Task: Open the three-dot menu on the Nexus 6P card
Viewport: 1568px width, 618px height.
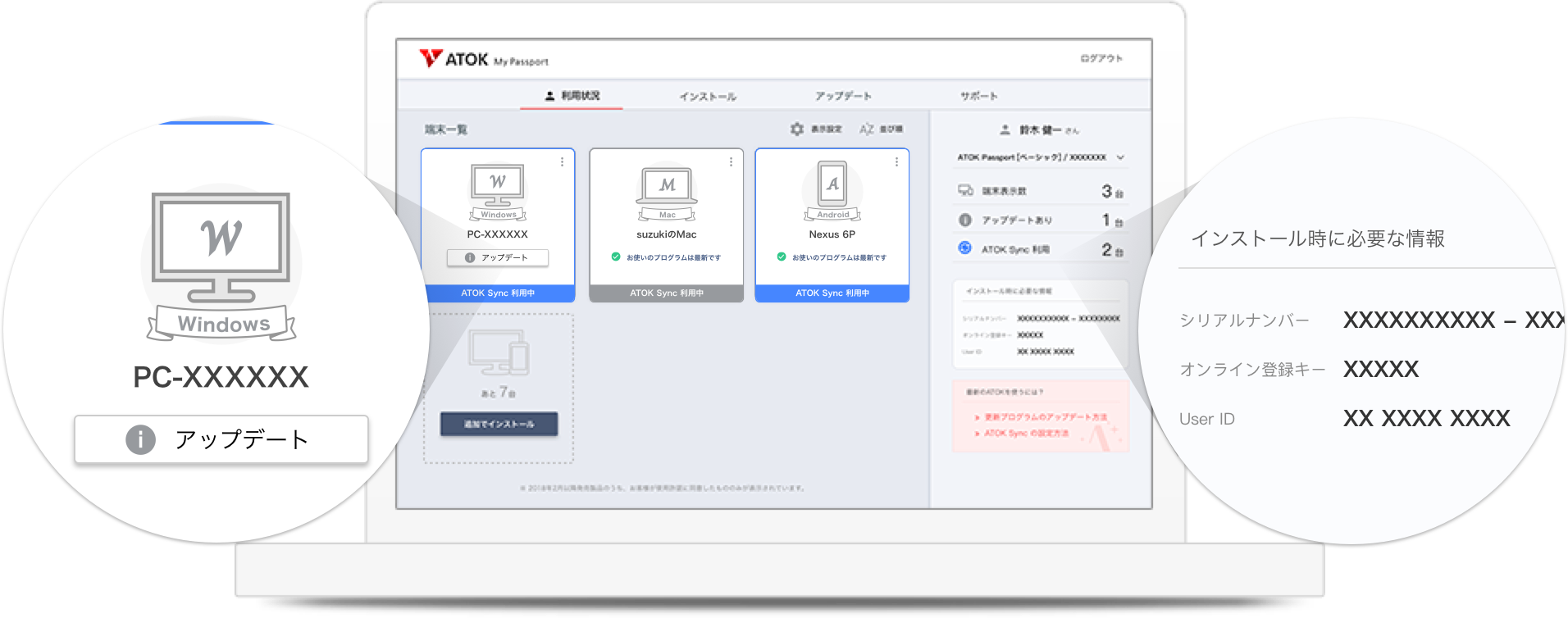Action: (x=896, y=162)
